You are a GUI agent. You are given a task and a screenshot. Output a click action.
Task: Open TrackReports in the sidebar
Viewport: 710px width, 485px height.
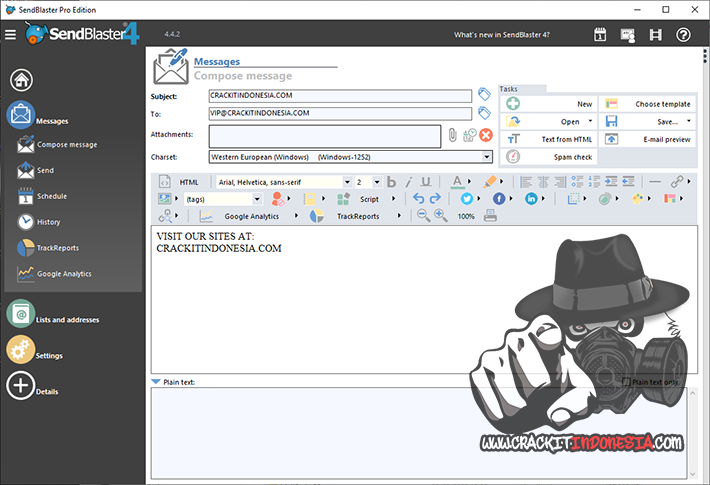pos(58,247)
